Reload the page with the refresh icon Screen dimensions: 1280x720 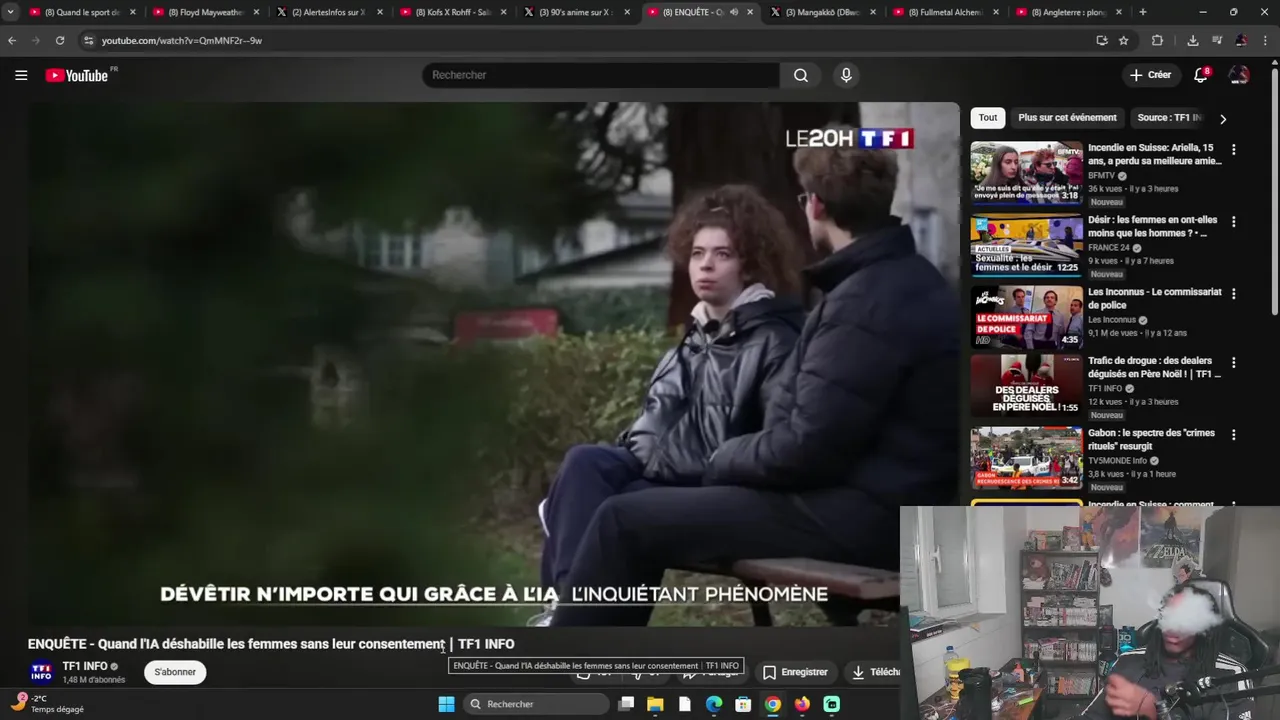tap(60, 40)
